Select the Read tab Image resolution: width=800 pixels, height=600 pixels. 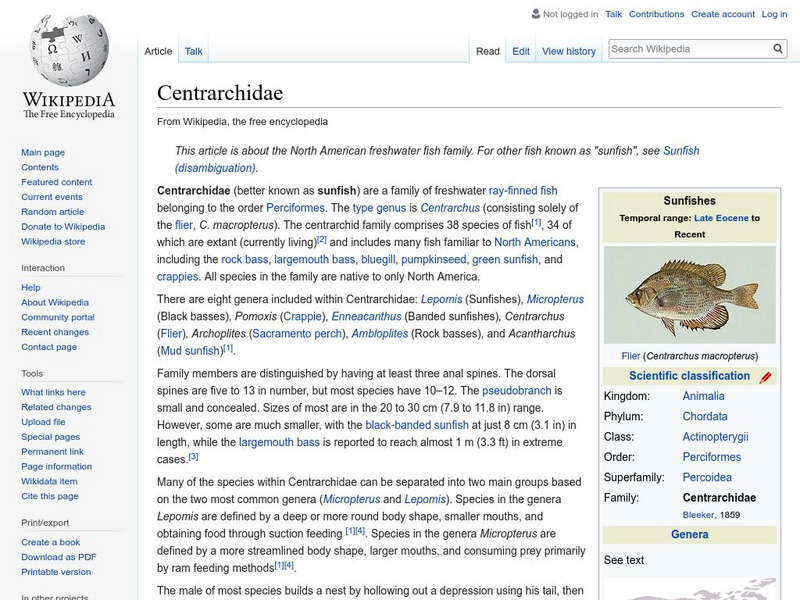point(488,51)
